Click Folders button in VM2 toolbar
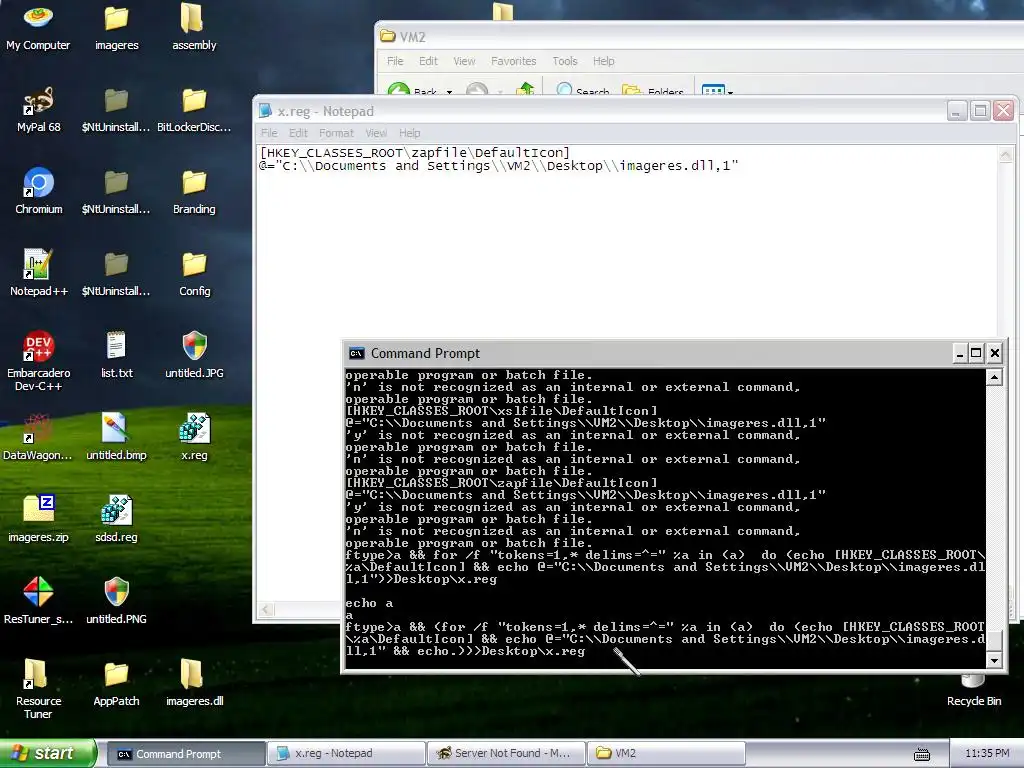The height and width of the screenshot is (768, 1024). [652, 89]
